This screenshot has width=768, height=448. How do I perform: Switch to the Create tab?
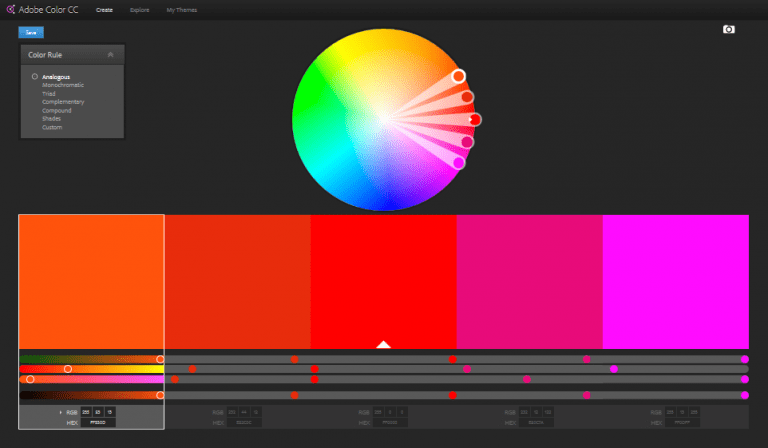[104, 10]
